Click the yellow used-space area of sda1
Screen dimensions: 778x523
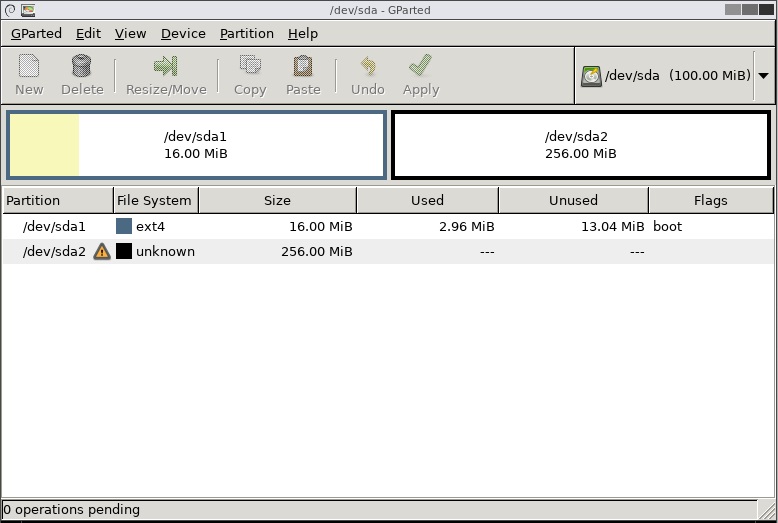click(x=44, y=145)
